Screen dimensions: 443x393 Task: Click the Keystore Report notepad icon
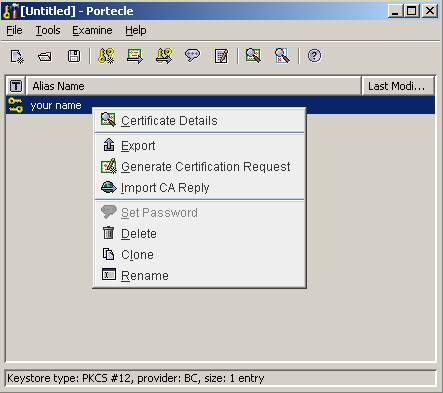tap(222, 56)
